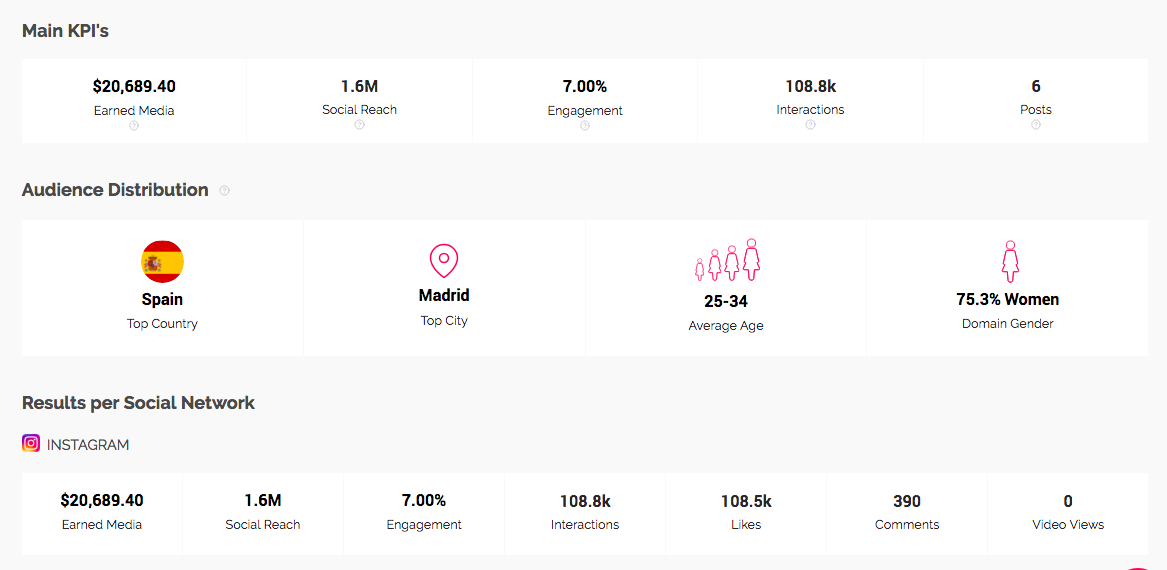Click the 0 Video Views stat
Screen dimensions: 1167x570
click(x=1068, y=501)
